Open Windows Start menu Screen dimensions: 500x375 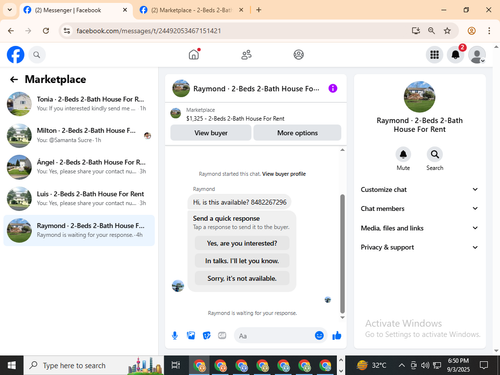tap(11, 365)
